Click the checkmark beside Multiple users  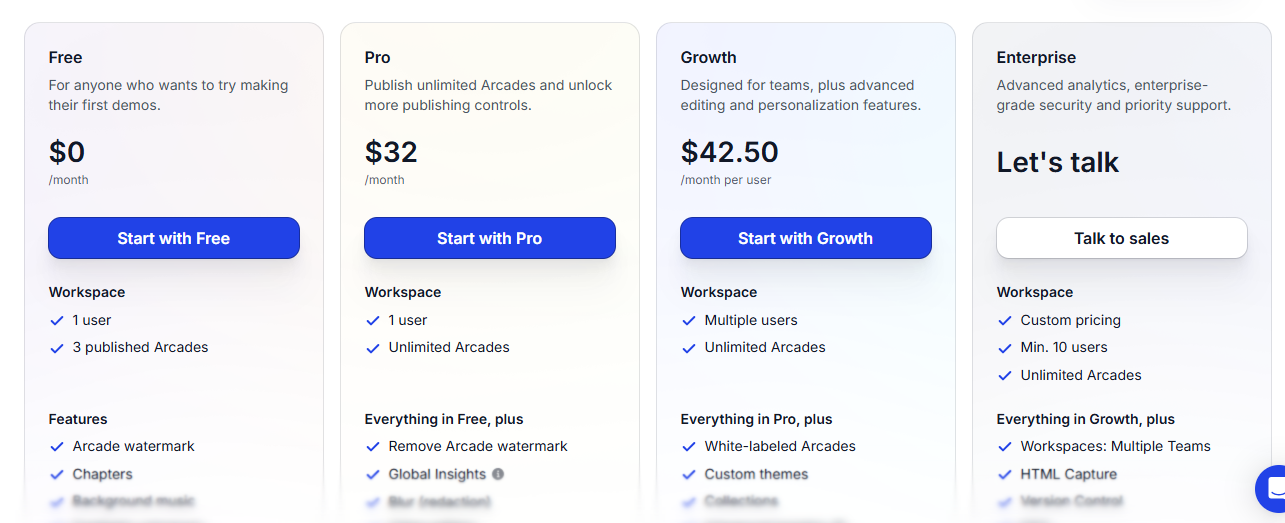pos(689,320)
